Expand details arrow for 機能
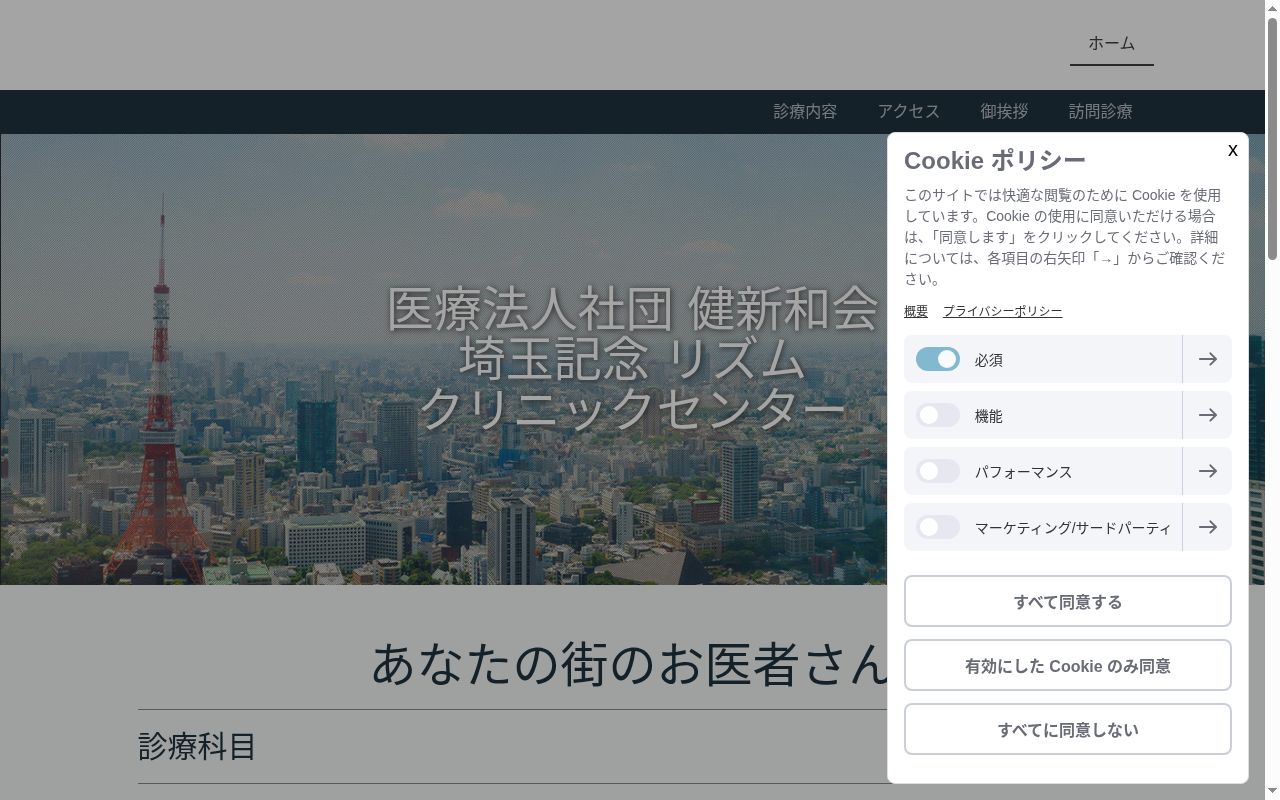This screenshot has width=1280, height=800. [1207, 415]
